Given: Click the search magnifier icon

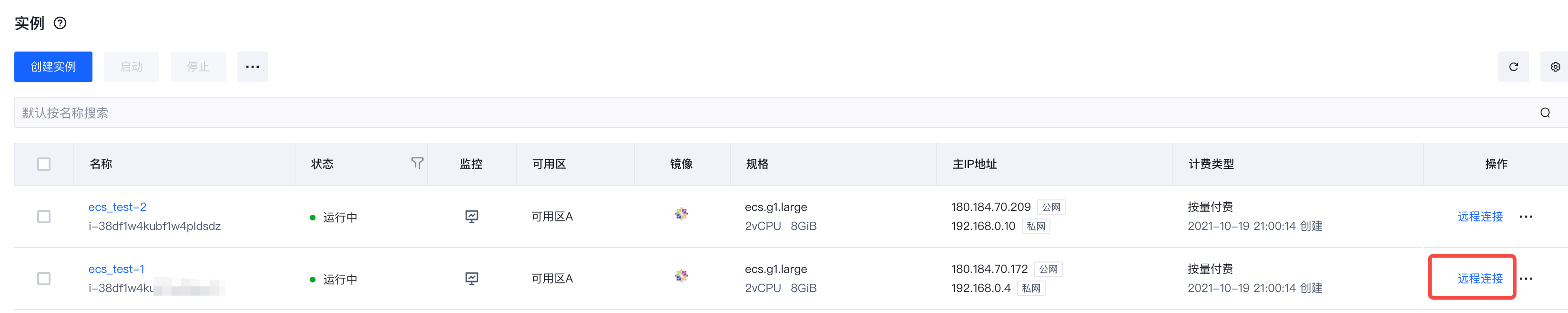Looking at the screenshot, I should [1545, 113].
